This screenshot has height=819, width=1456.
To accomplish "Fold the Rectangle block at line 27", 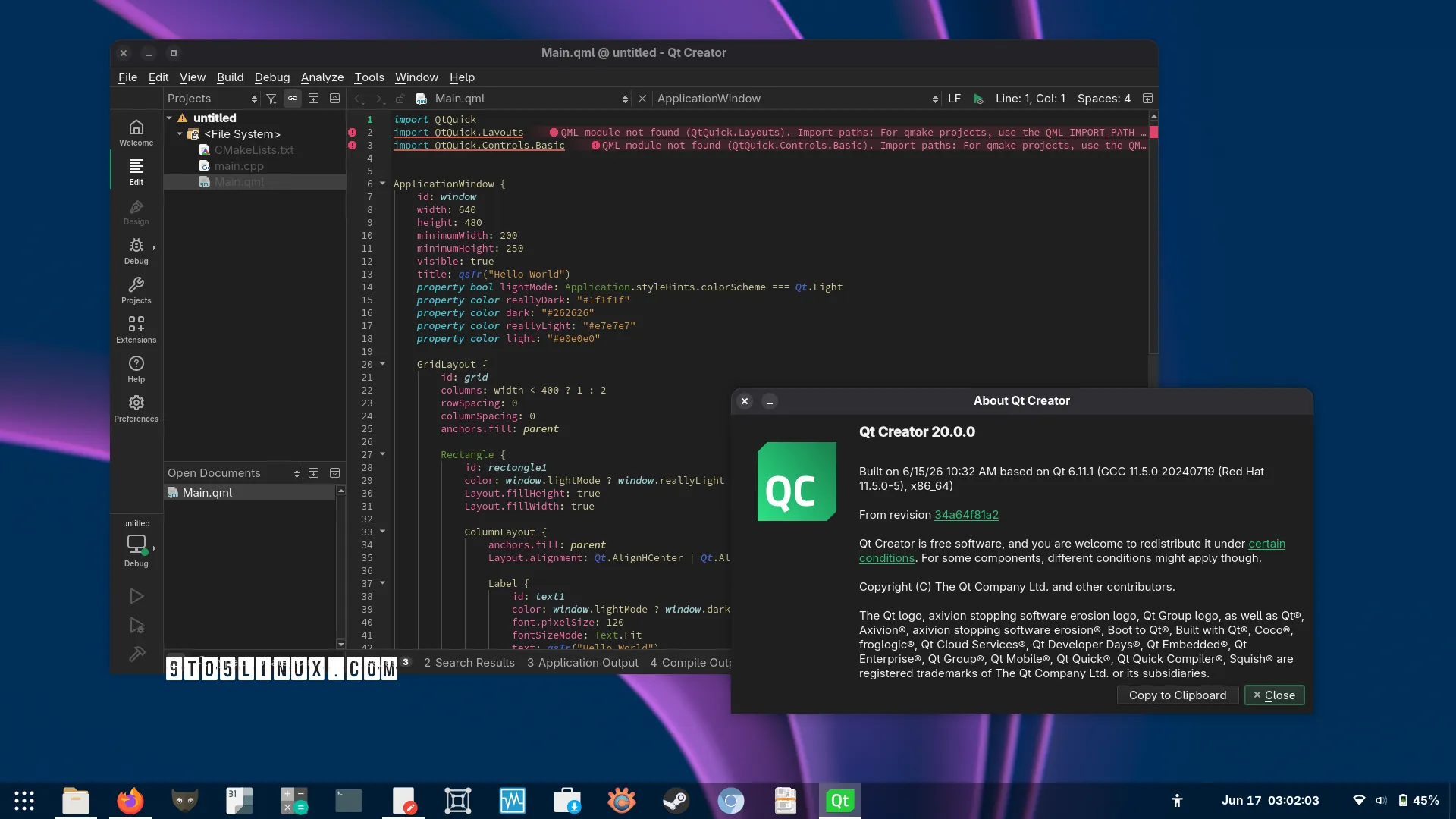I will pos(382,454).
